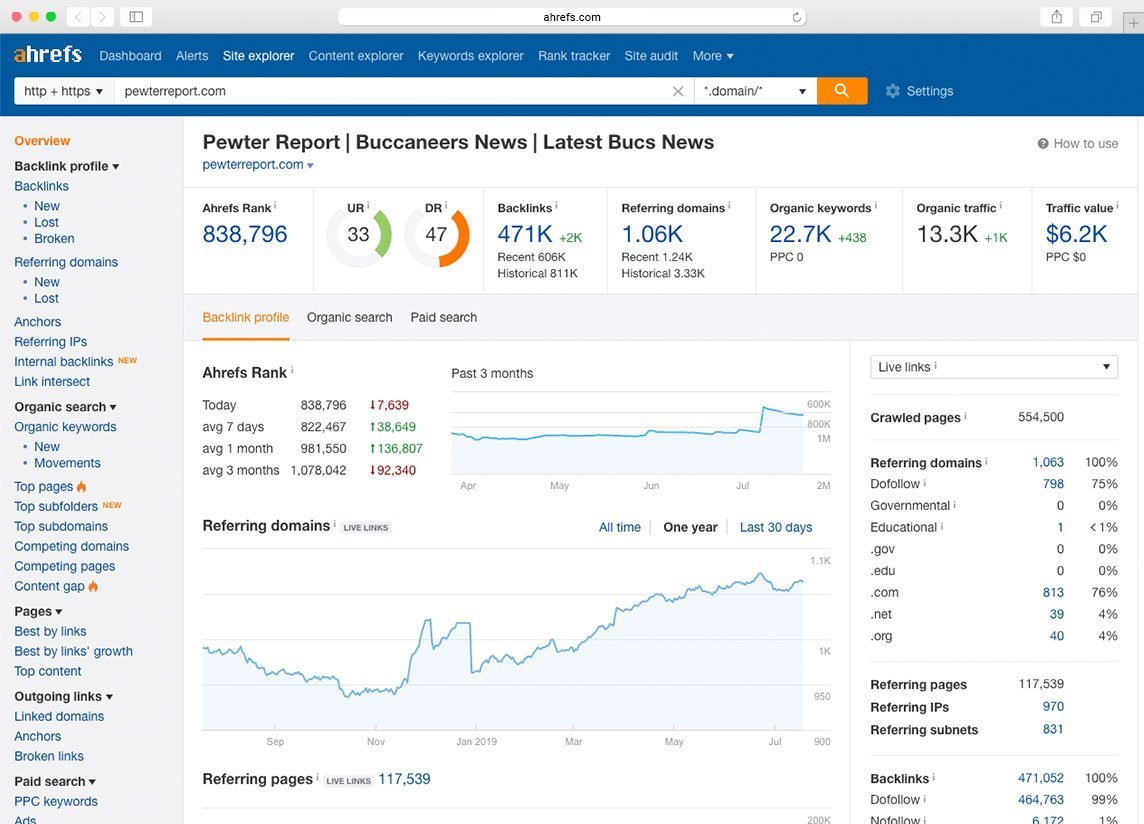Click the How to use help icon
The height and width of the screenshot is (824, 1144).
tap(1043, 144)
